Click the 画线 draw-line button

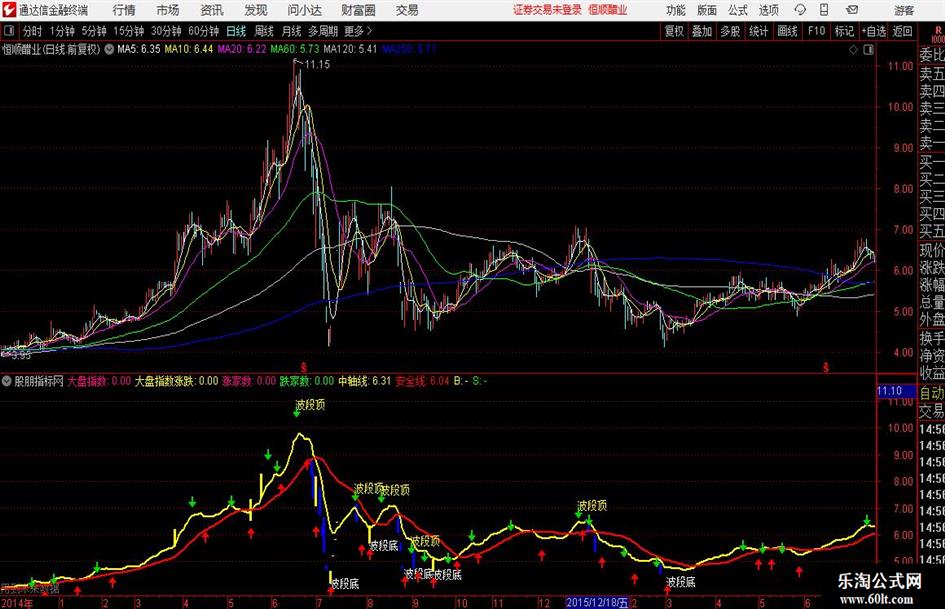787,31
